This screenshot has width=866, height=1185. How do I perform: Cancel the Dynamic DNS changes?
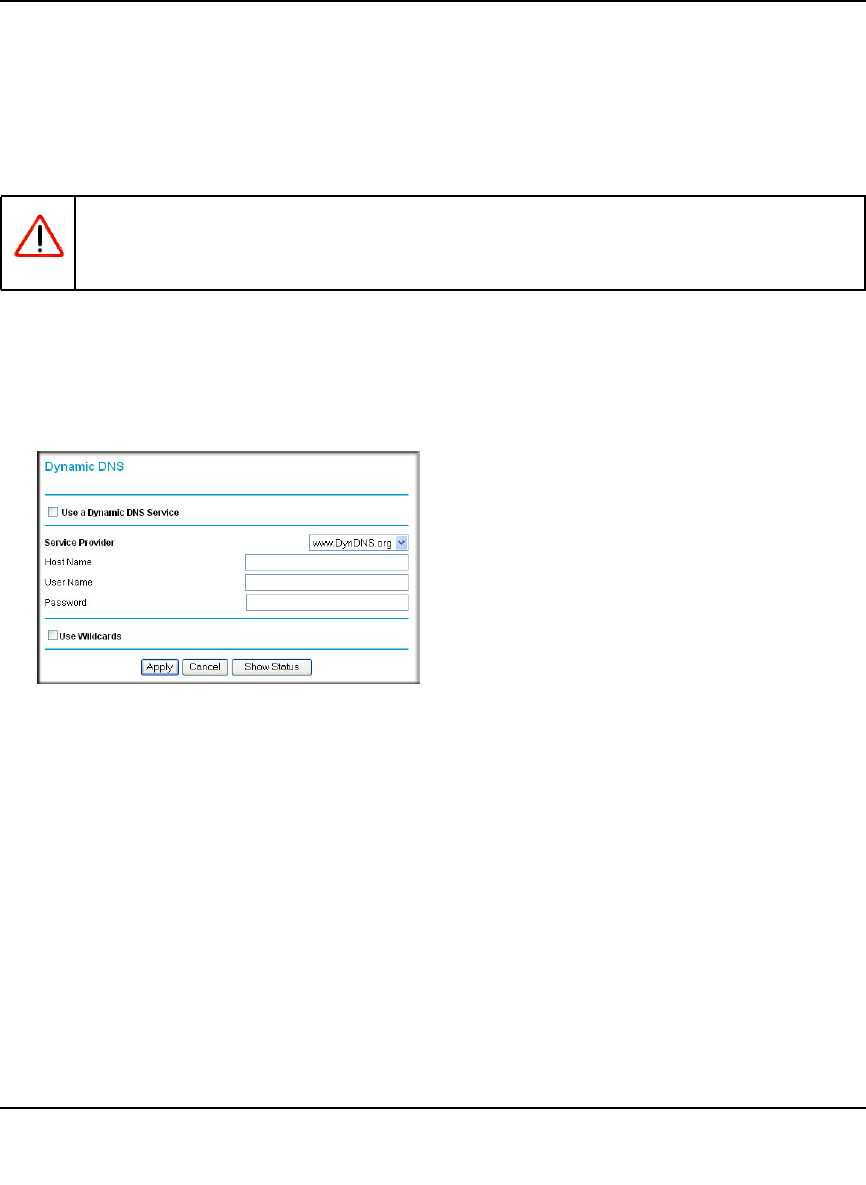[x=205, y=667]
